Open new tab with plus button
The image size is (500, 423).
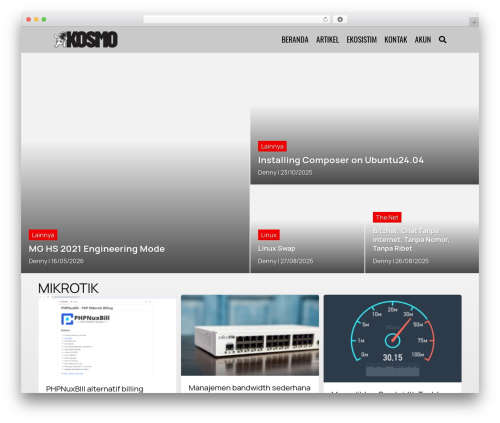click(x=474, y=22)
